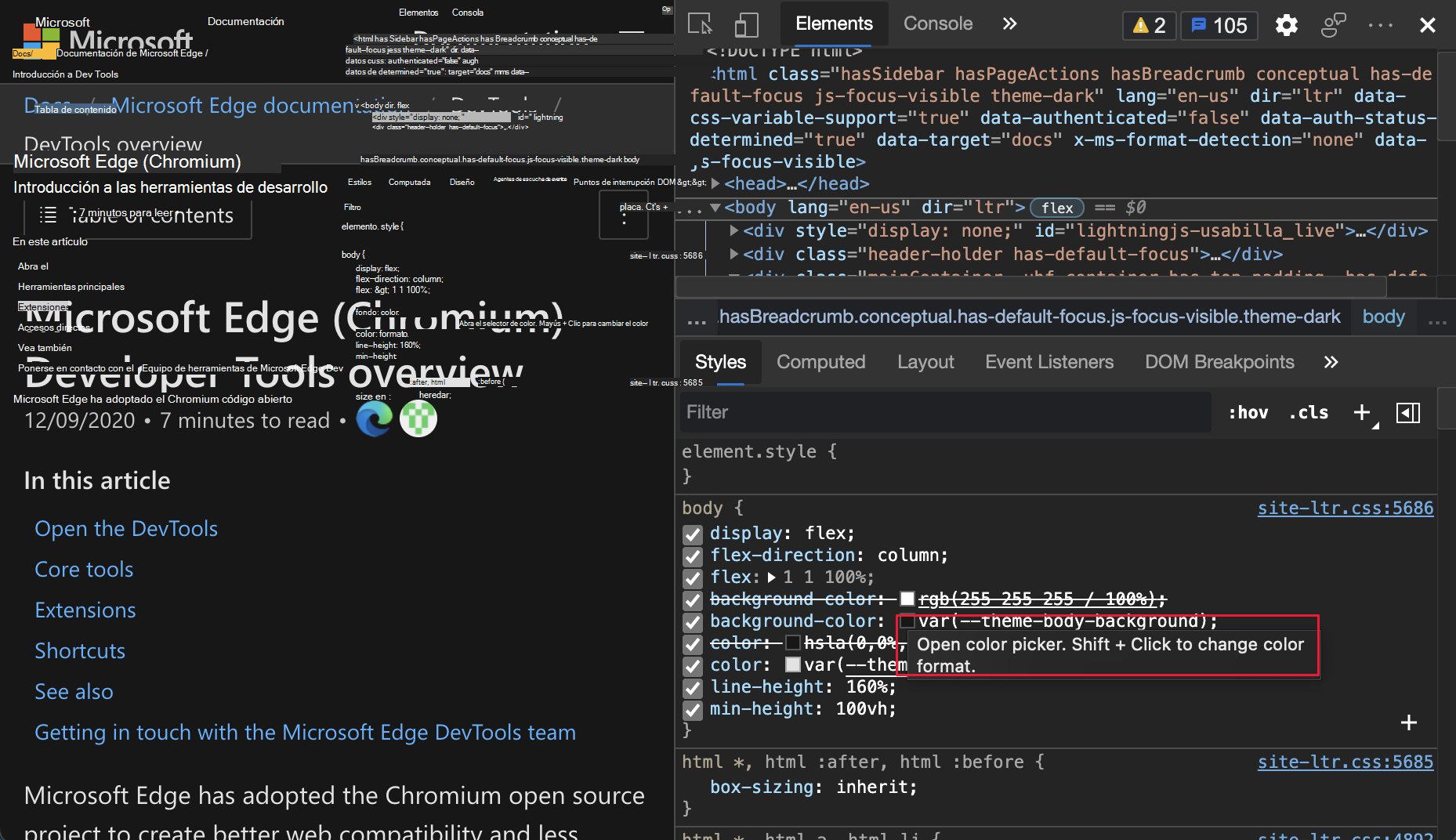Click the Microsoft Edge logo contributor avatar
The height and width of the screenshot is (840, 1456).
[x=375, y=419]
